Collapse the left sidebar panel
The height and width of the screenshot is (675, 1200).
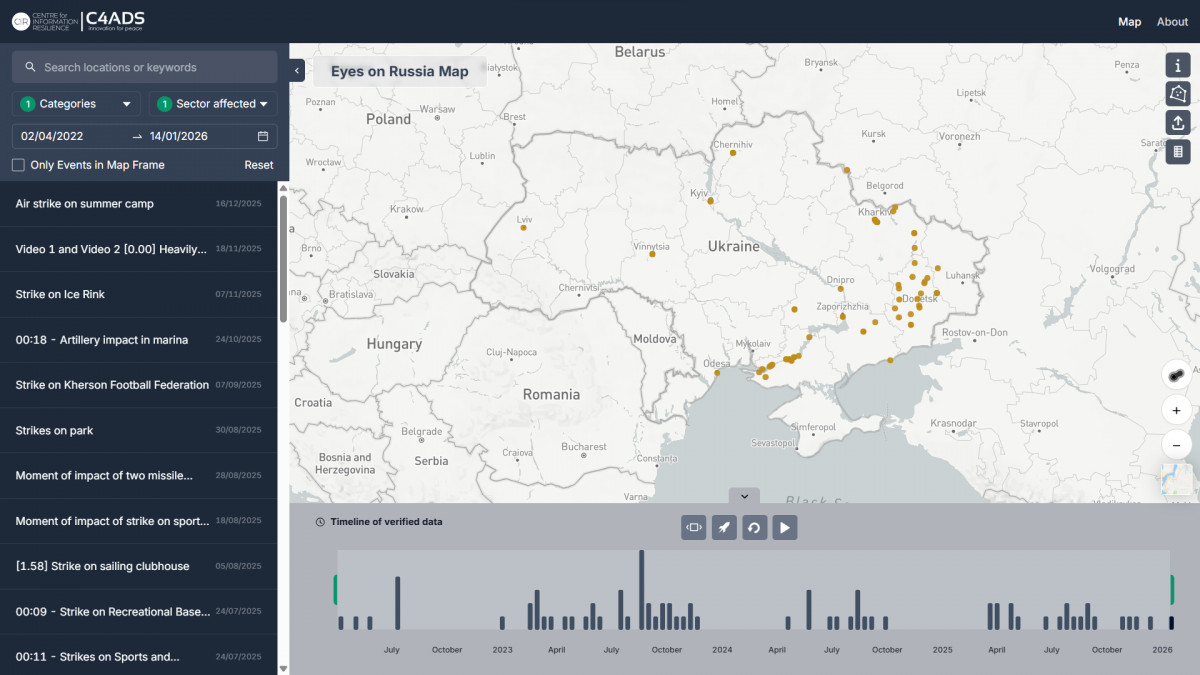pyautogui.click(x=297, y=71)
